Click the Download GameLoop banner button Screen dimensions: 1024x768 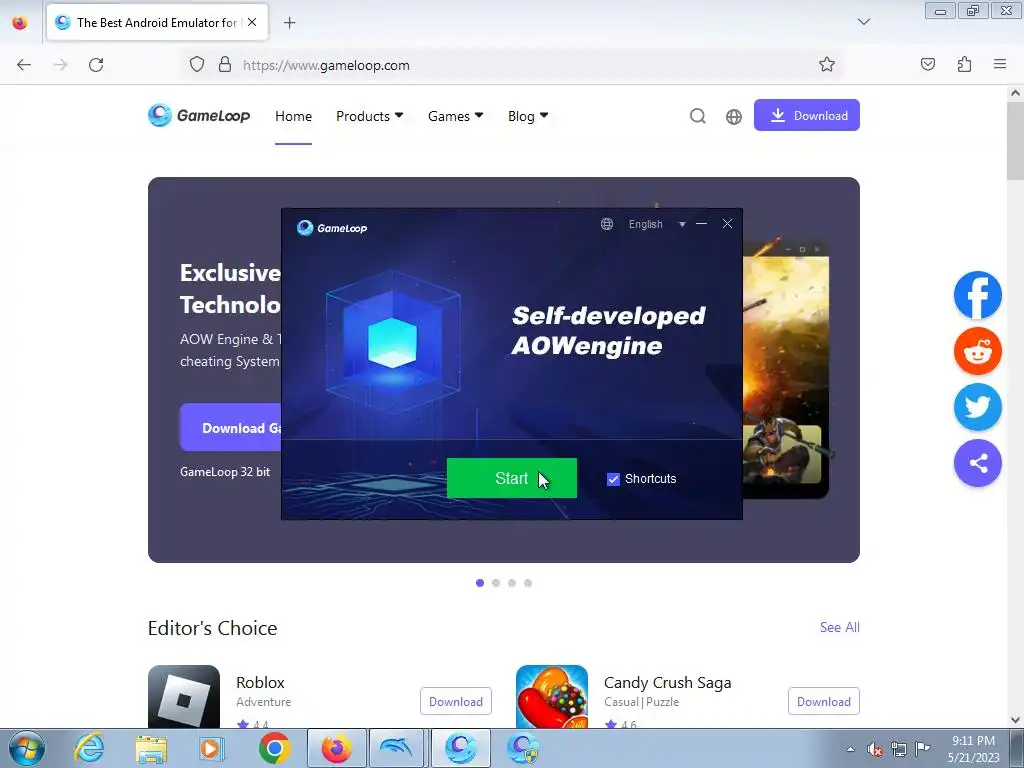231,428
